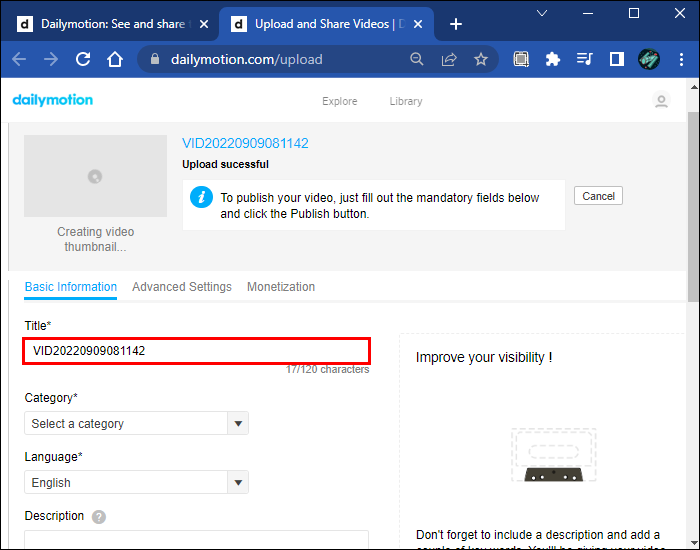Go back with the browser back arrow

tap(19, 59)
